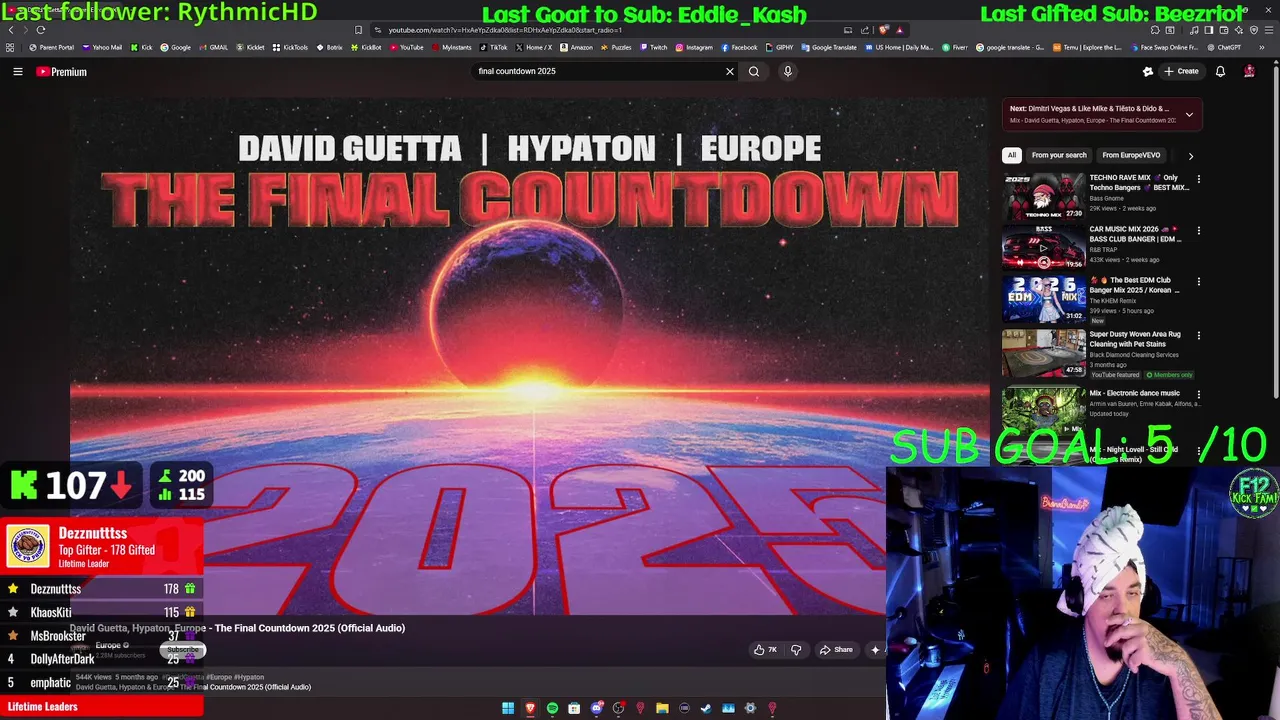Open the CAR MUSIC MIX 2026 thumbnail
1280x720 pixels.
coord(1044,248)
